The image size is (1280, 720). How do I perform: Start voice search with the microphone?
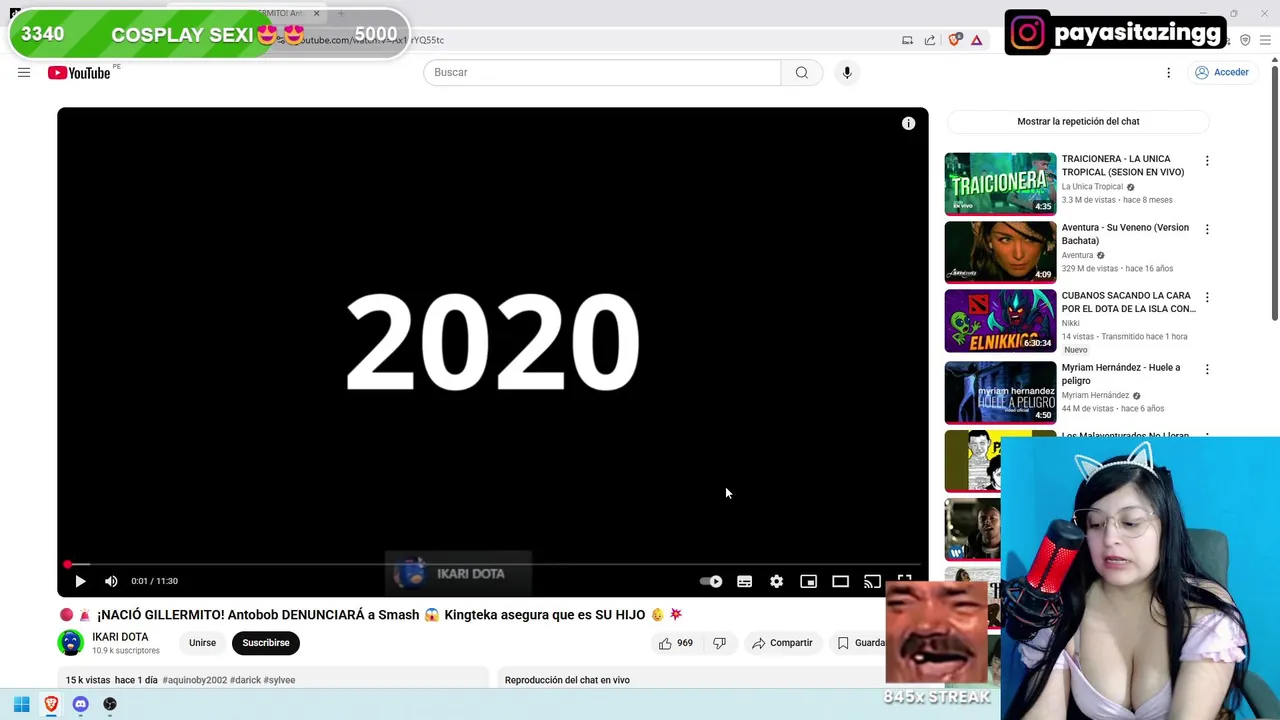[847, 72]
